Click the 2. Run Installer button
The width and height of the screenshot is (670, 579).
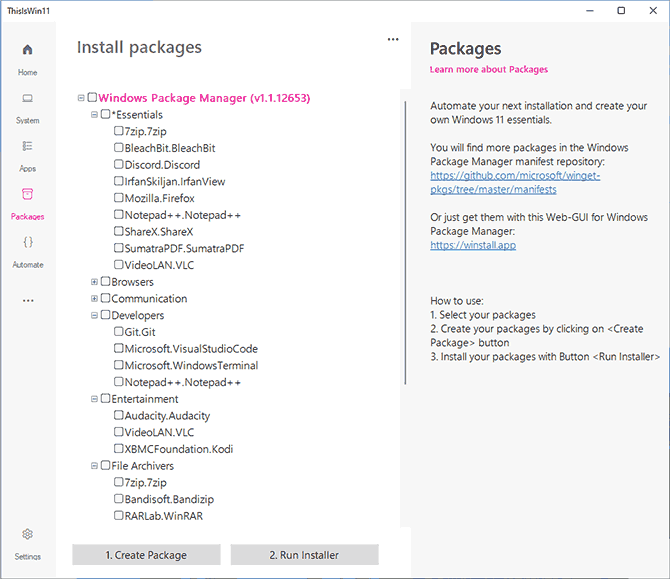(304, 555)
